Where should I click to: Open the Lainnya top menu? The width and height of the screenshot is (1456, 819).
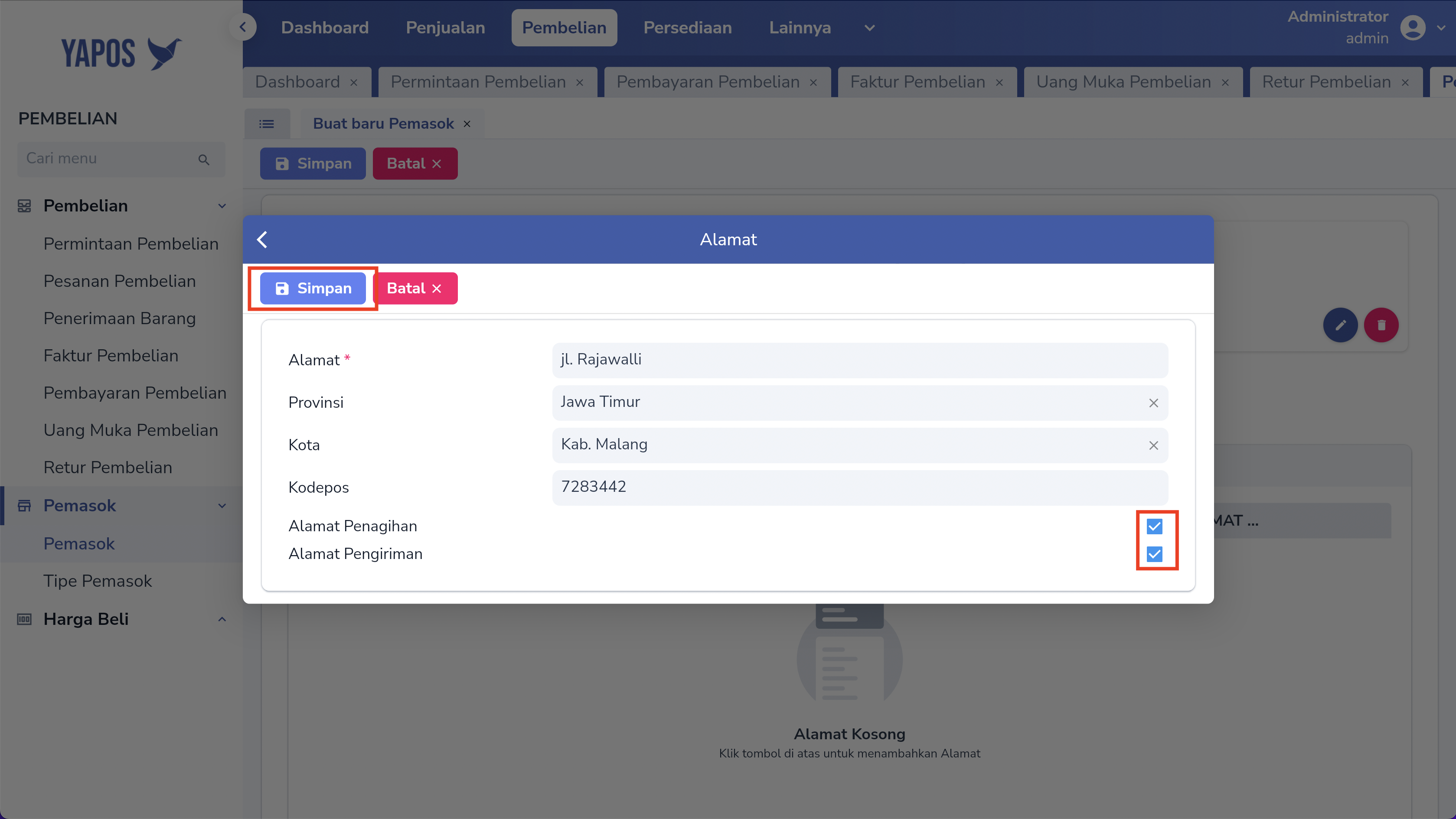(x=800, y=28)
